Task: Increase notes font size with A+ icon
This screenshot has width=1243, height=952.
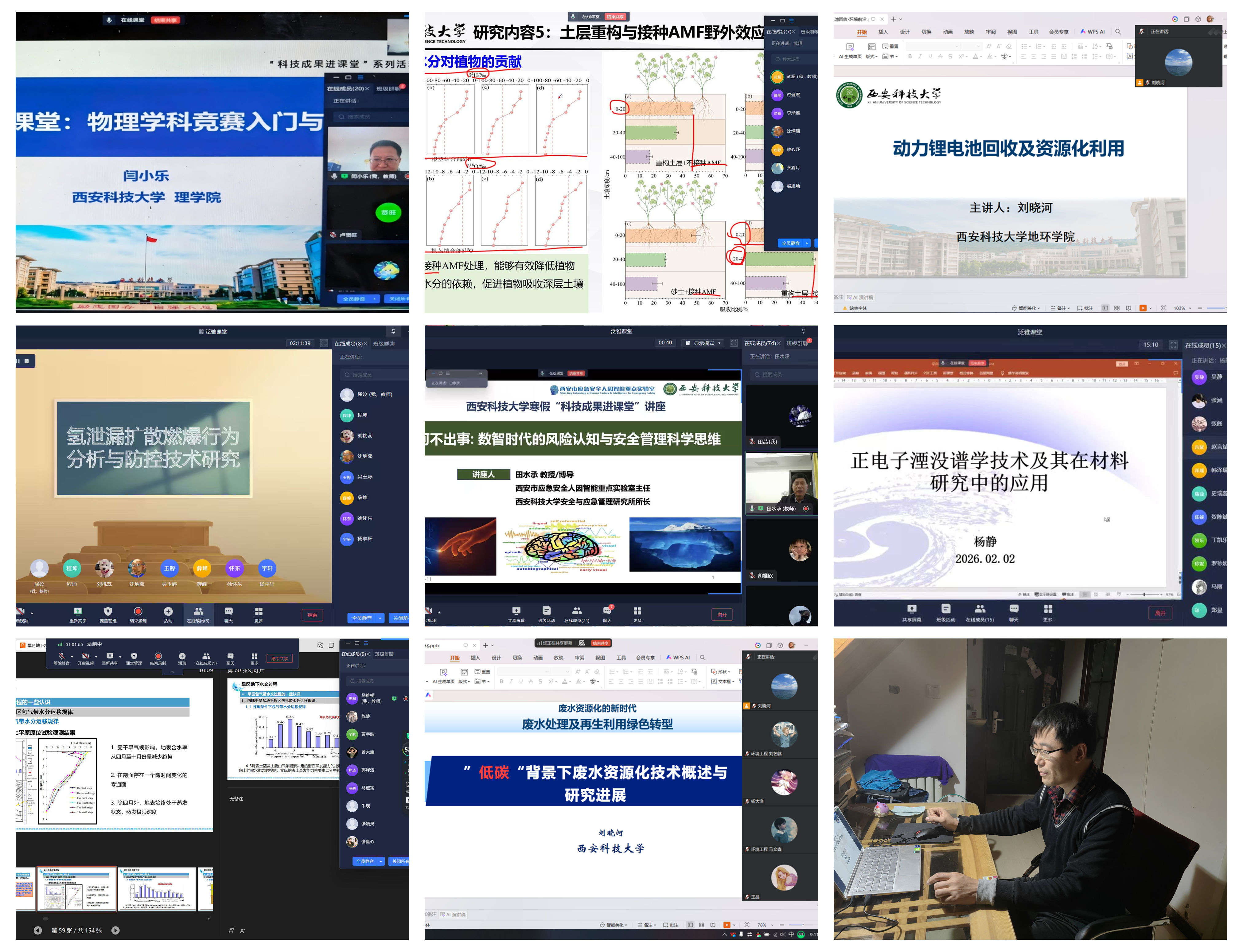Action: click(231, 931)
